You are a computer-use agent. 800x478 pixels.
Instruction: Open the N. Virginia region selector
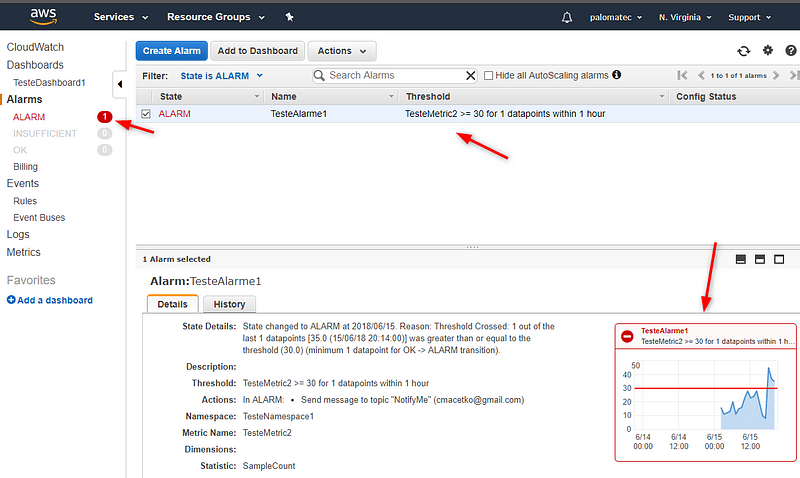click(685, 17)
